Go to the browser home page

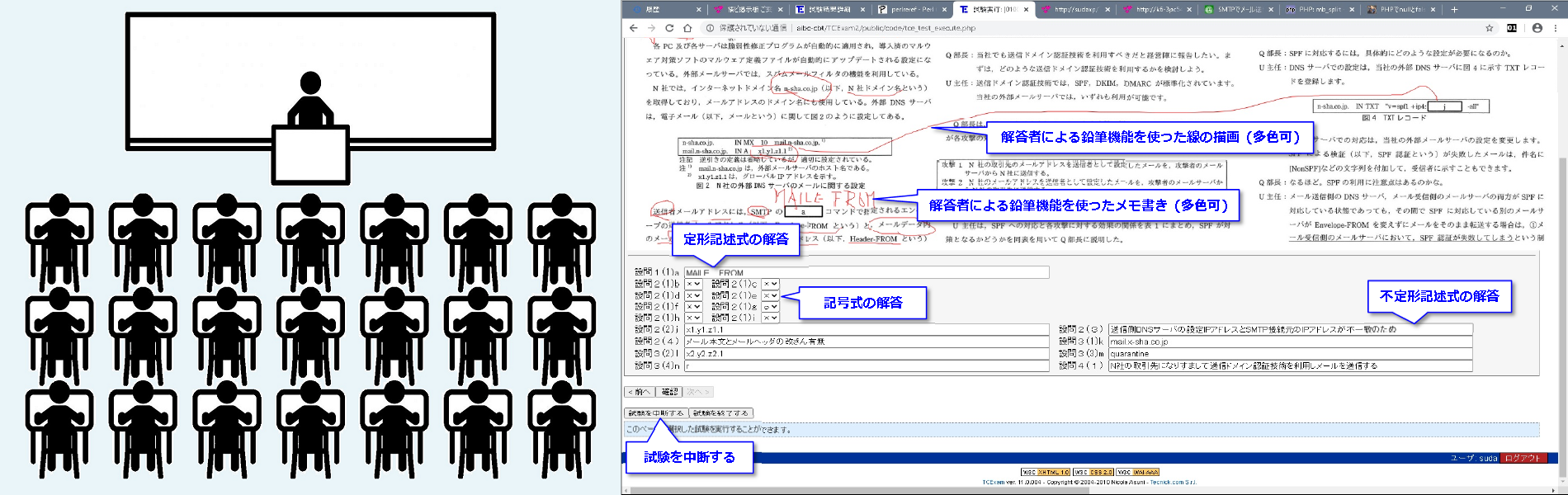click(687, 28)
